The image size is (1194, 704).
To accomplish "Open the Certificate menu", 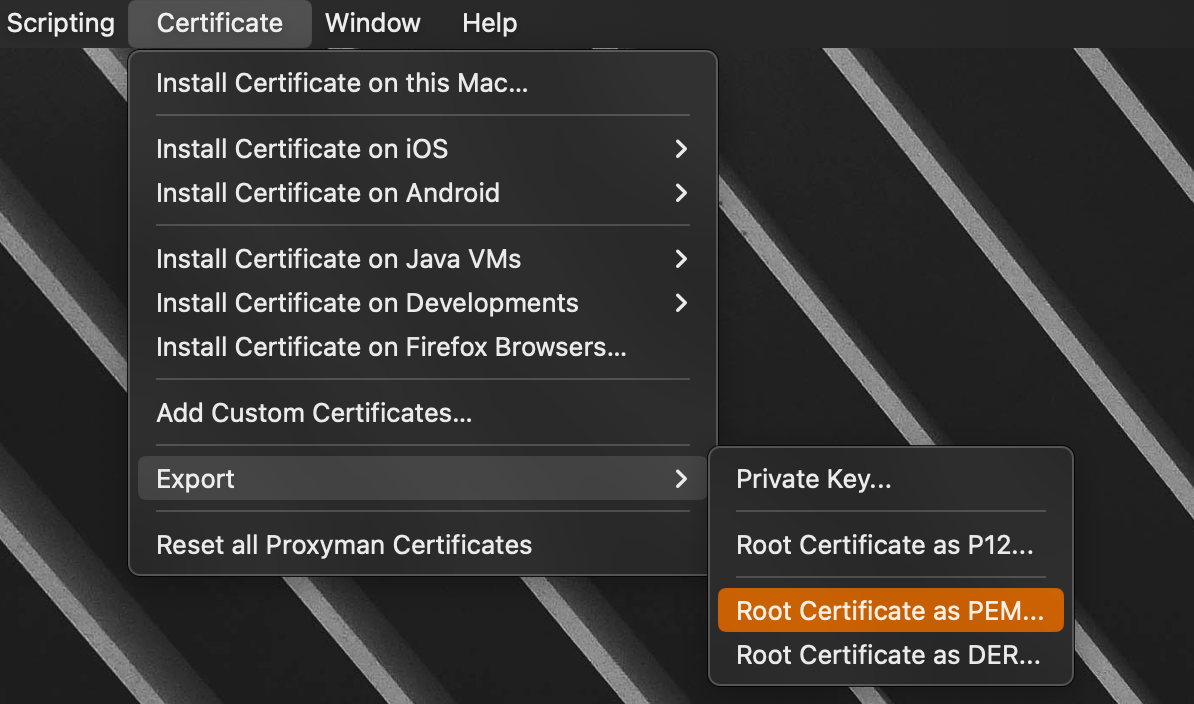I will point(219,23).
